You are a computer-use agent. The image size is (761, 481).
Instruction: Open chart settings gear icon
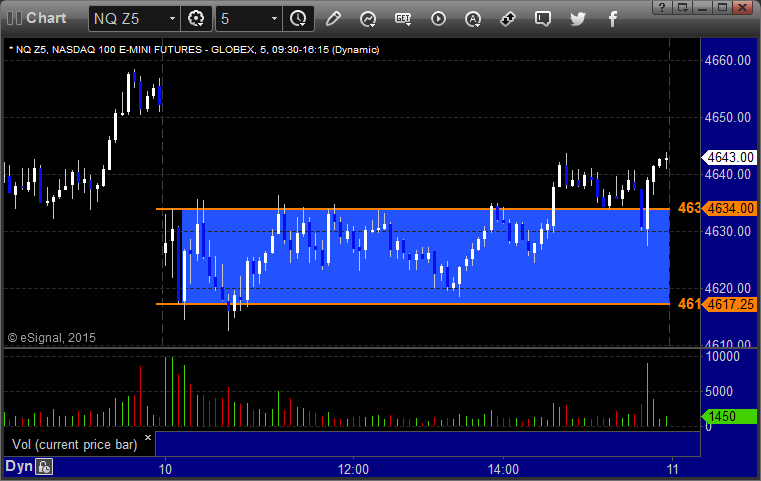[196, 19]
